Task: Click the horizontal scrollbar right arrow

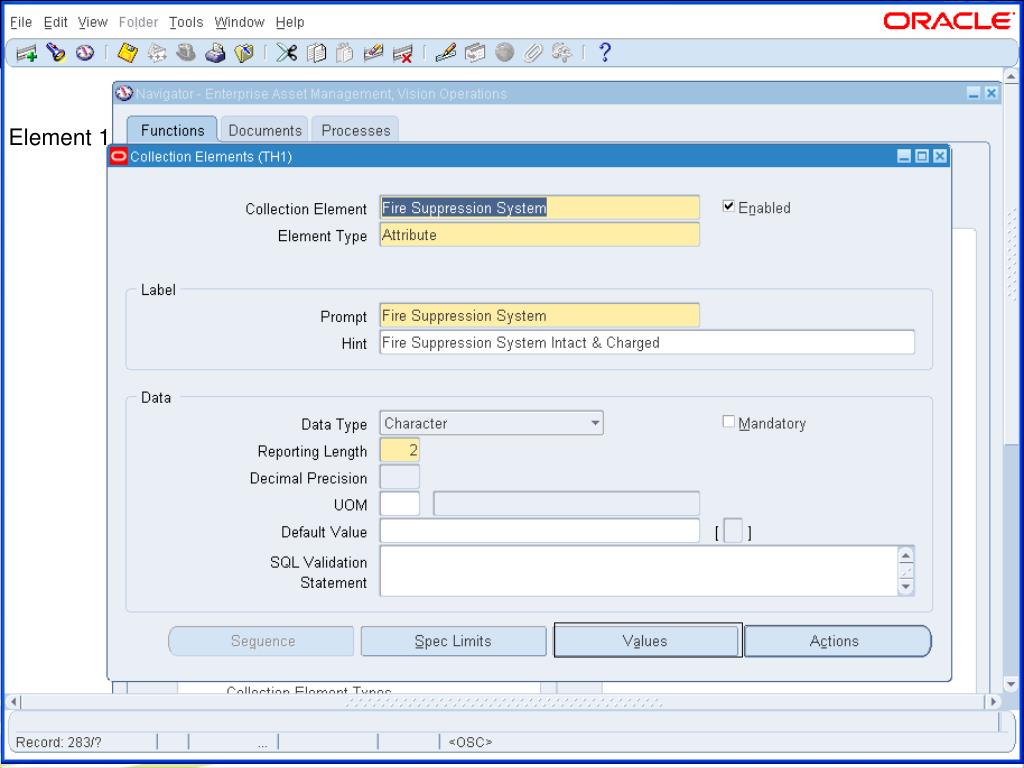Action: pyautogui.click(x=993, y=702)
